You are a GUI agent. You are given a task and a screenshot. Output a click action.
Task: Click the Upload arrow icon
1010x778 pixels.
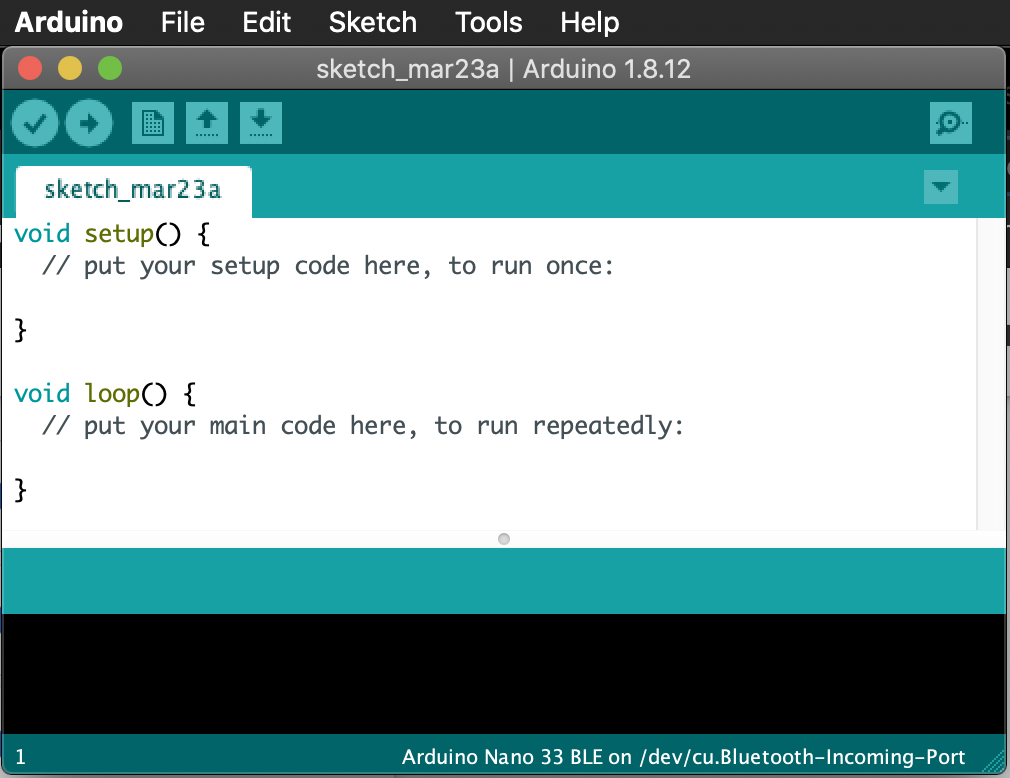(88, 122)
